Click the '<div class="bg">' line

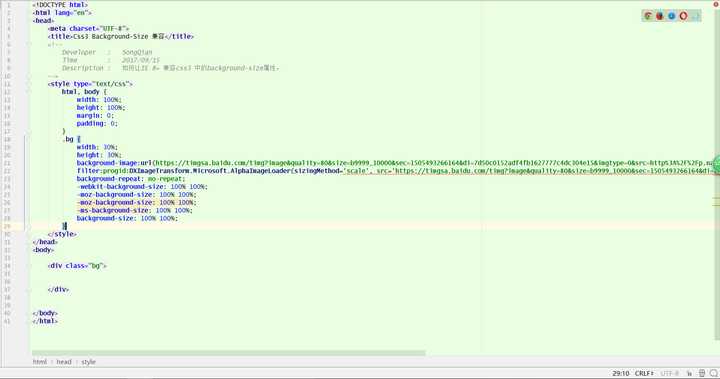[77, 266]
